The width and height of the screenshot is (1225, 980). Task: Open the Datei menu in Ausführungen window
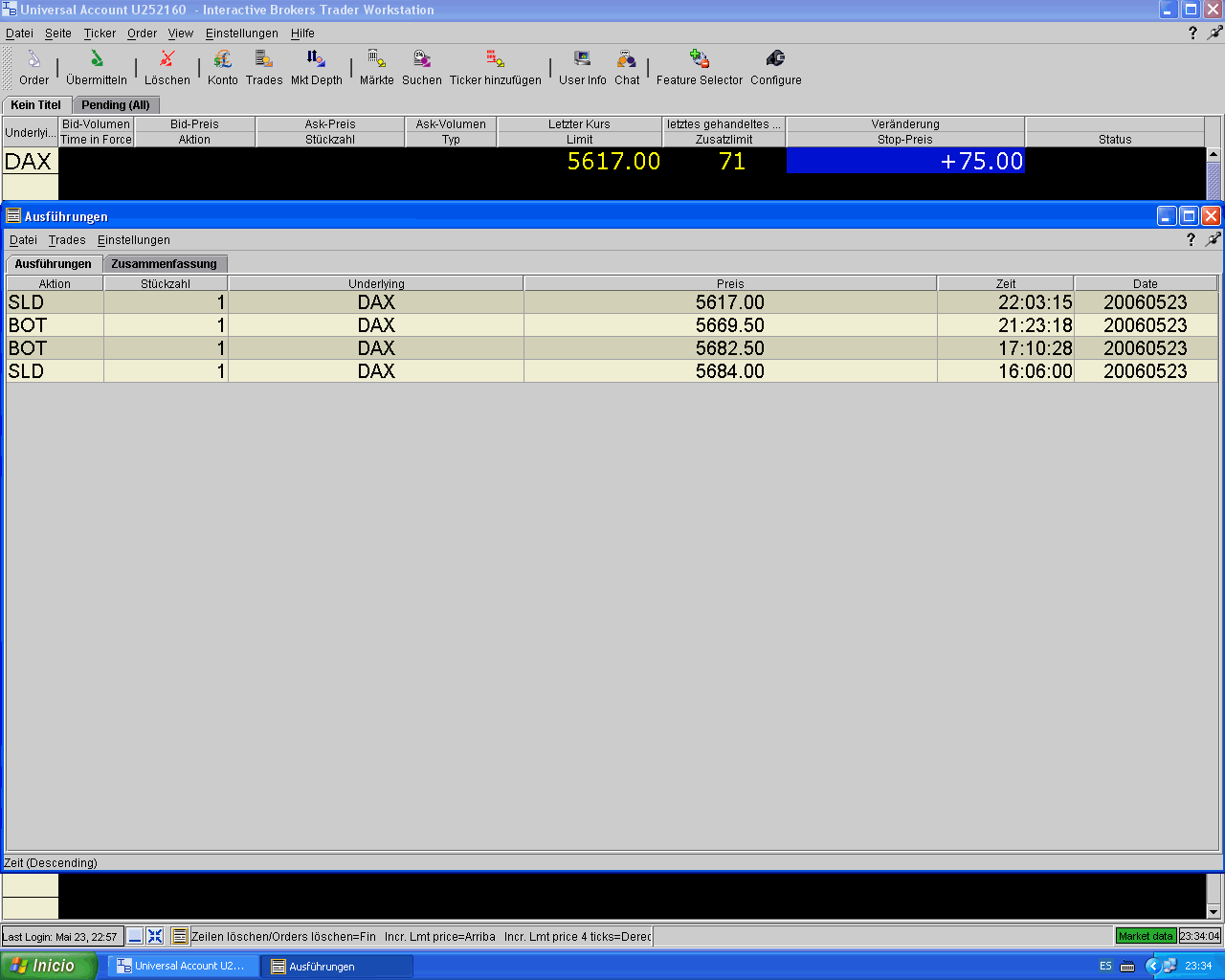23,240
